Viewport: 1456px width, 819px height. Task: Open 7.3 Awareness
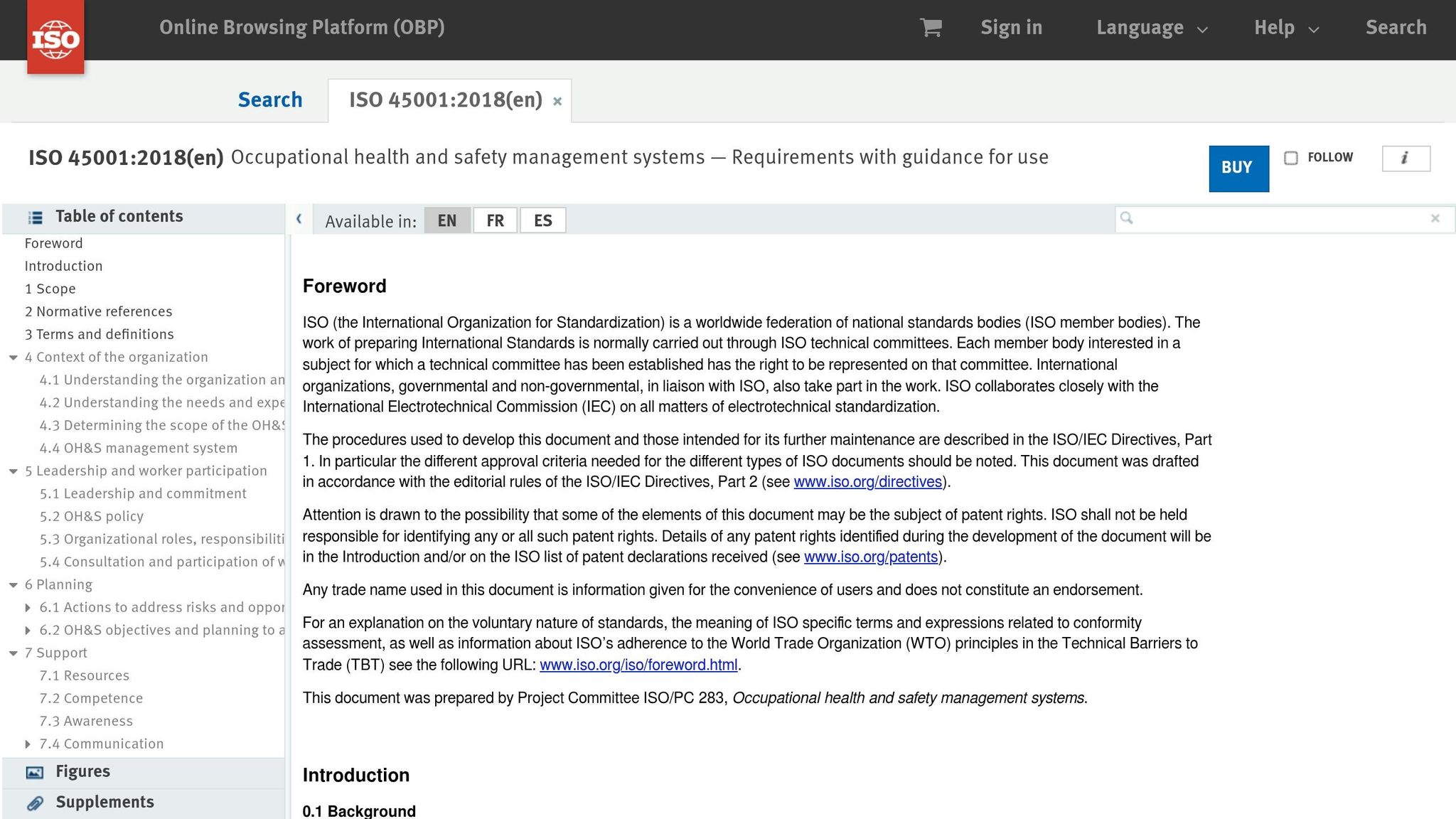pyautogui.click(x=86, y=721)
